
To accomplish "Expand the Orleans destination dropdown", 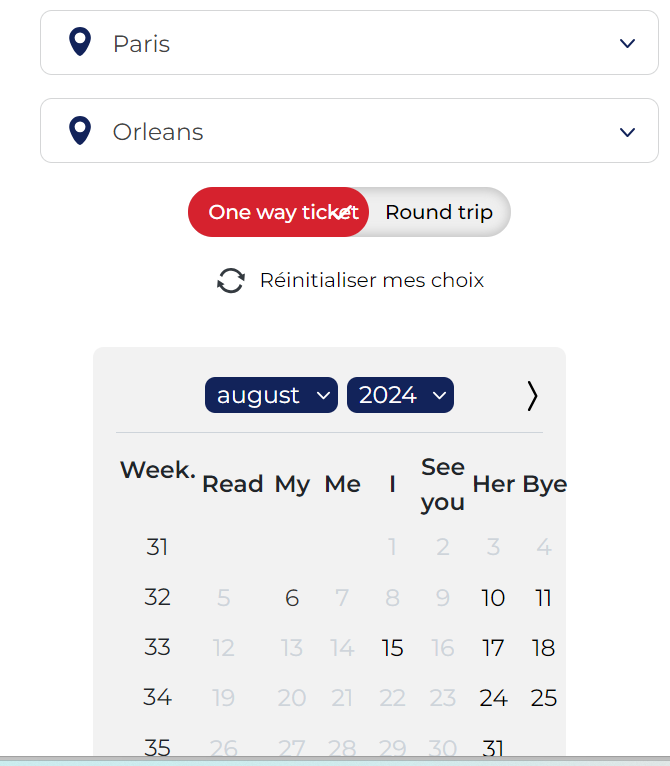I will pos(627,132).
